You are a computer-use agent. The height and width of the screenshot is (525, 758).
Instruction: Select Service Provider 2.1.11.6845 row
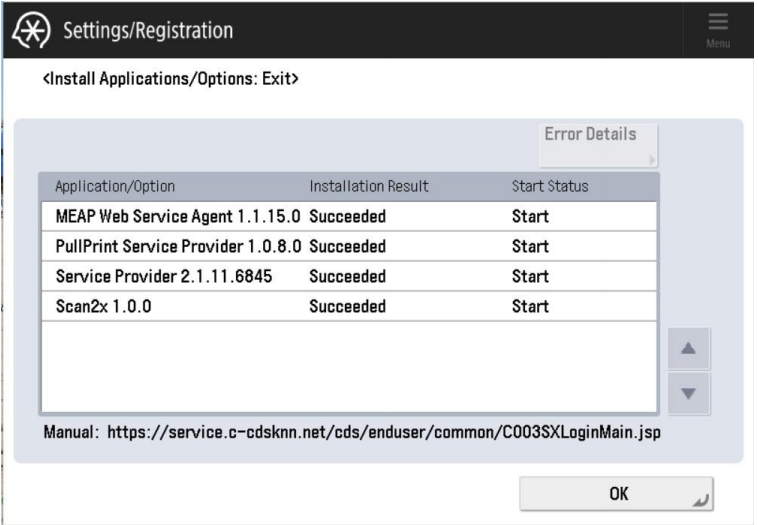point(164,276)
